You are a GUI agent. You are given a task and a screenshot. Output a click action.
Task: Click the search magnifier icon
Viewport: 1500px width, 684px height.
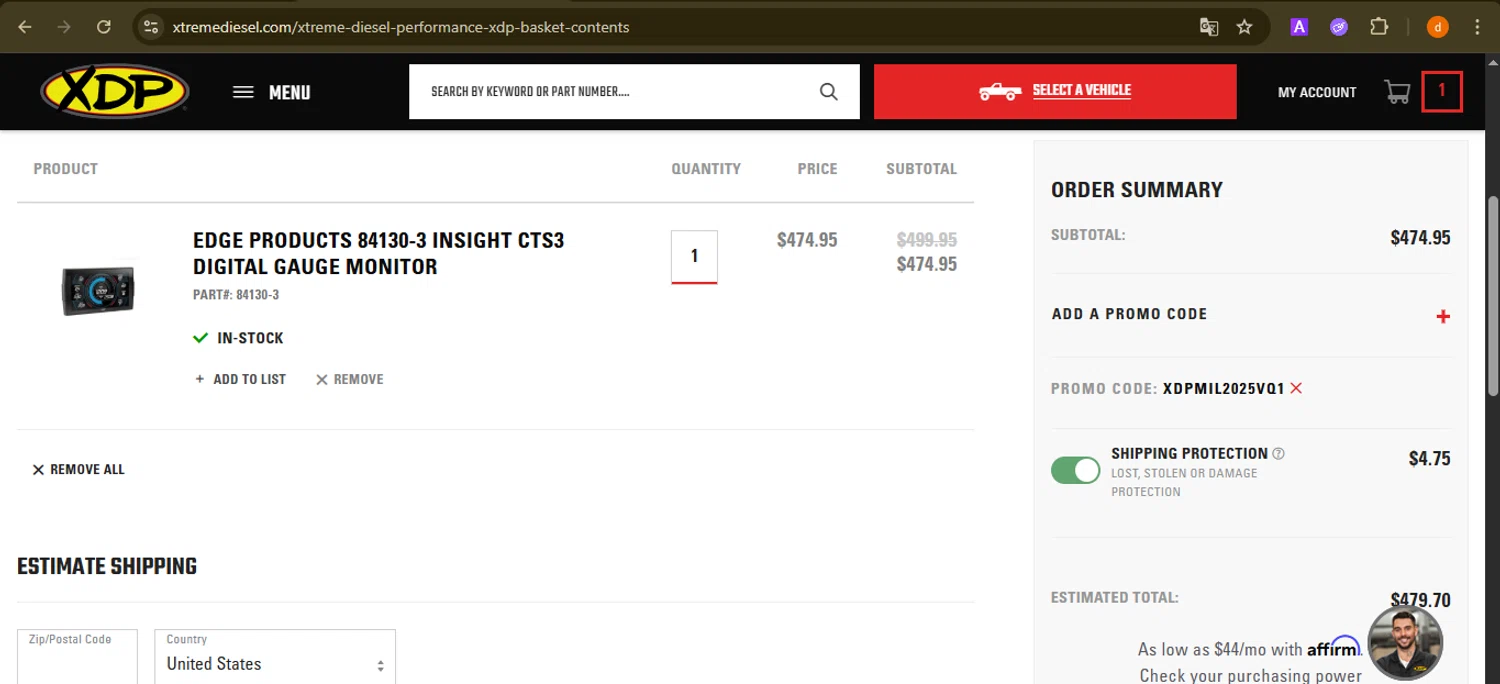pyautogui.click(x=828, y=92)
